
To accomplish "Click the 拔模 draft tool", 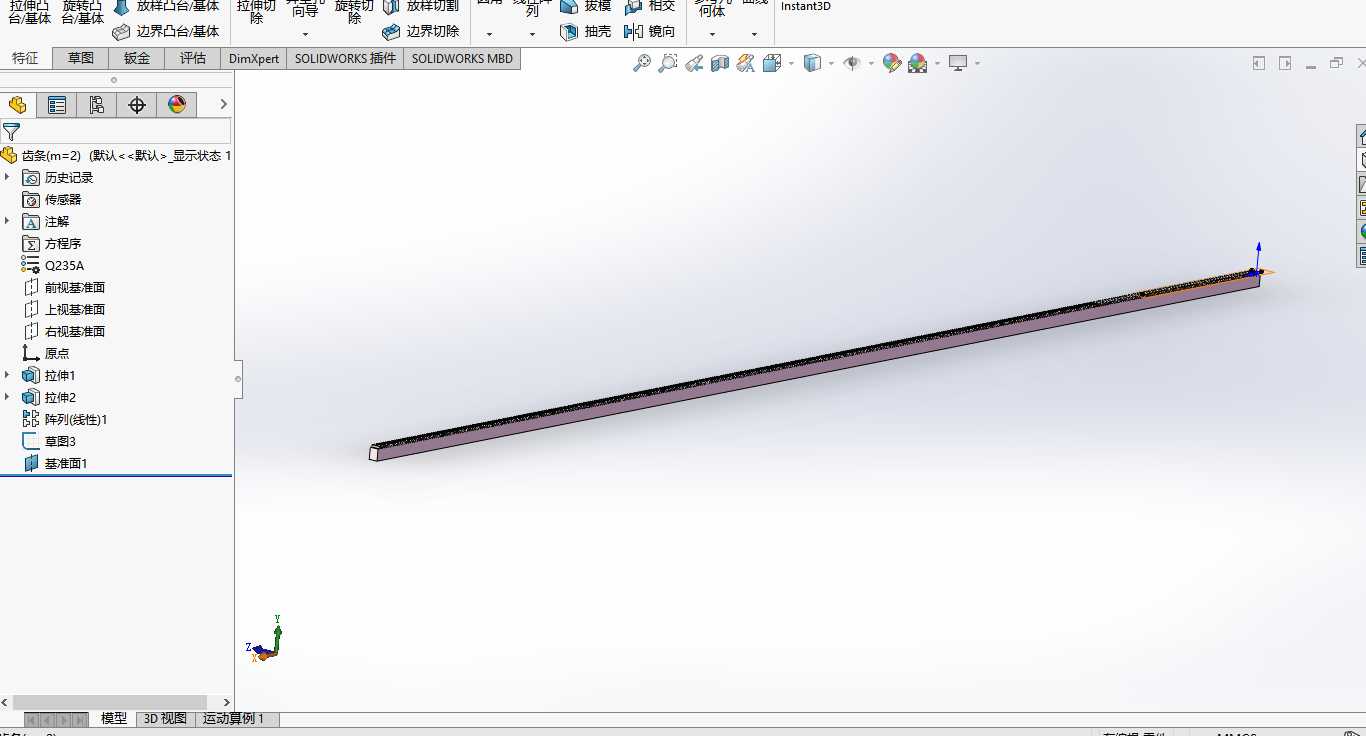I will coord(586,6).
